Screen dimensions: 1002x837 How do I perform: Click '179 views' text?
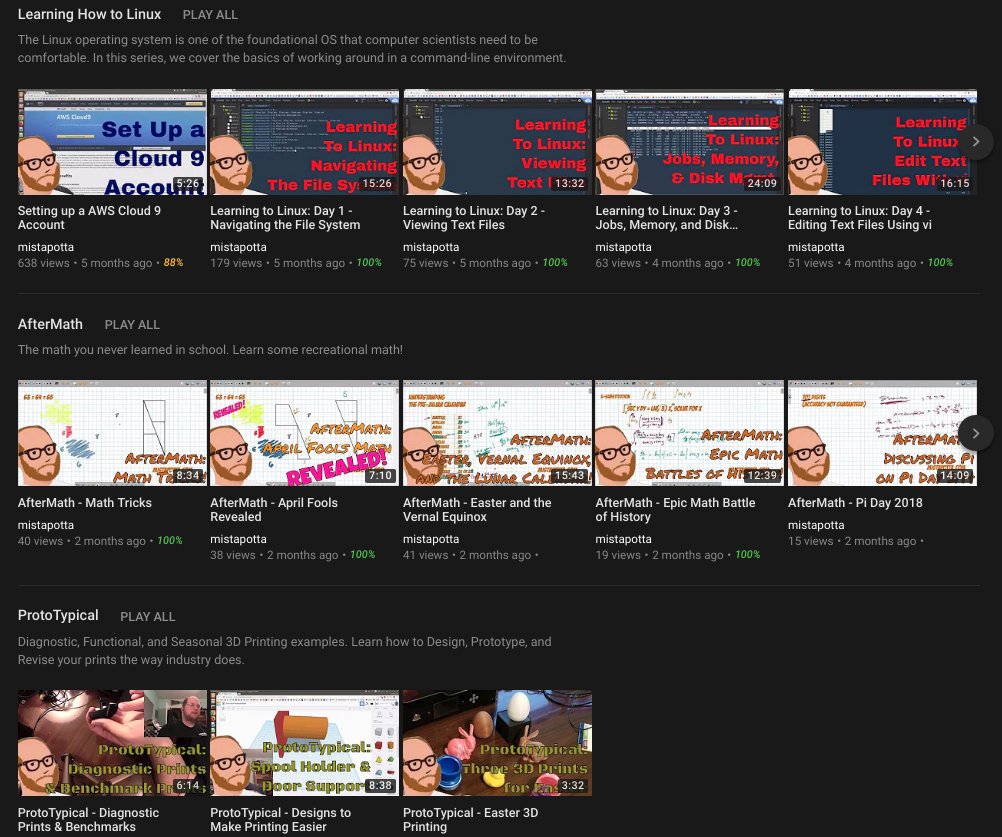(236, 263)
